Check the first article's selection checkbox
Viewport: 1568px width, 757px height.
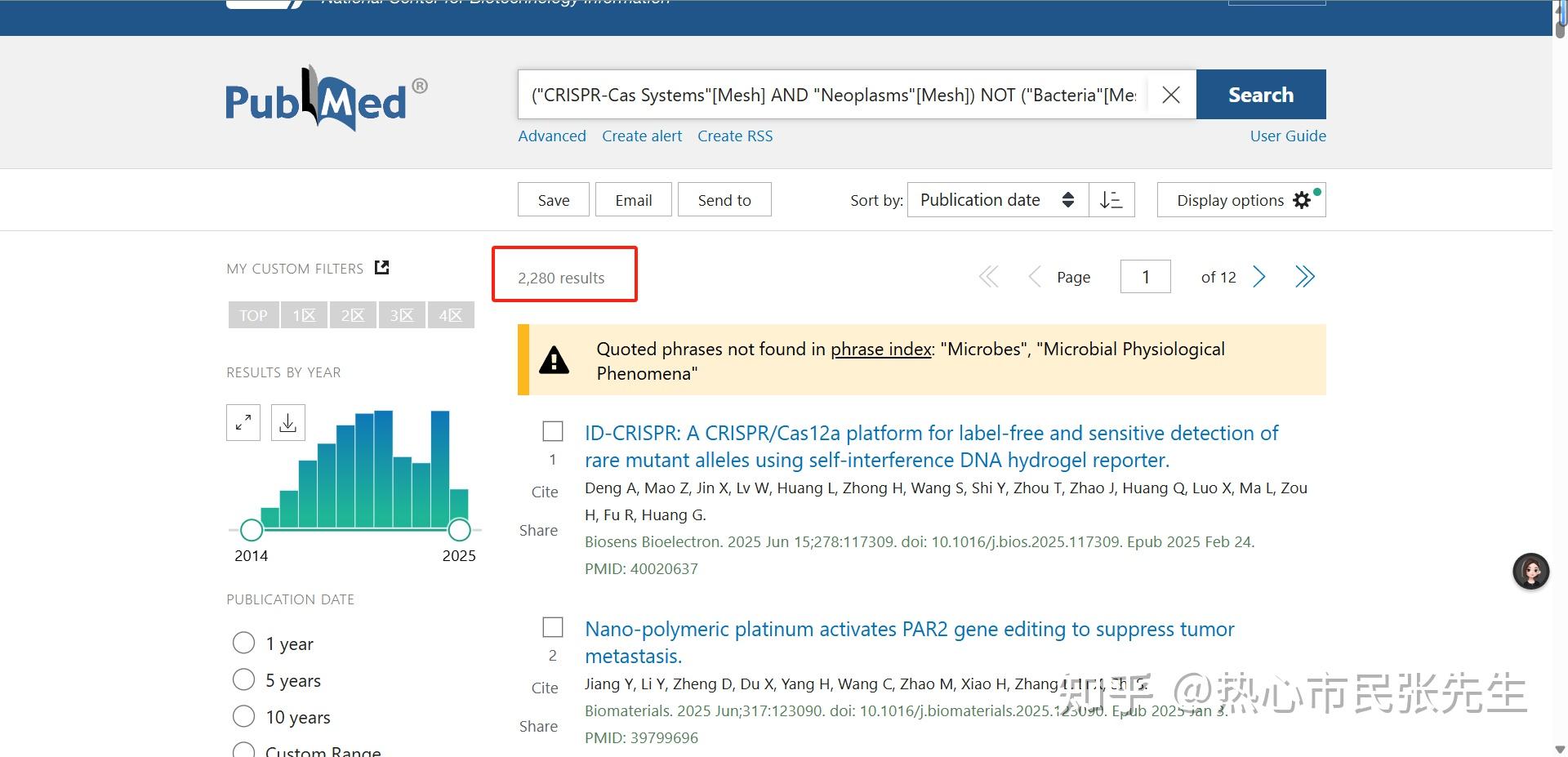point(553,431)
